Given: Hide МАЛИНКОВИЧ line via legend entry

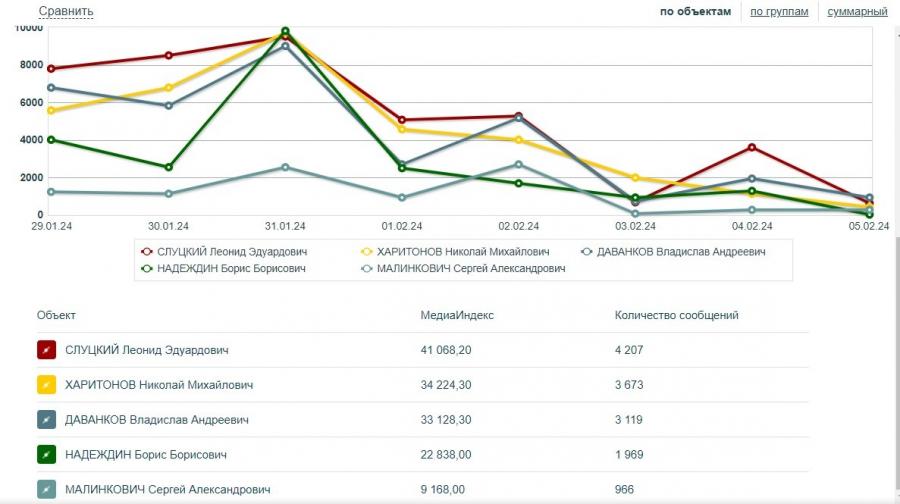Looking at the screenshot, I should coord(456,268).
